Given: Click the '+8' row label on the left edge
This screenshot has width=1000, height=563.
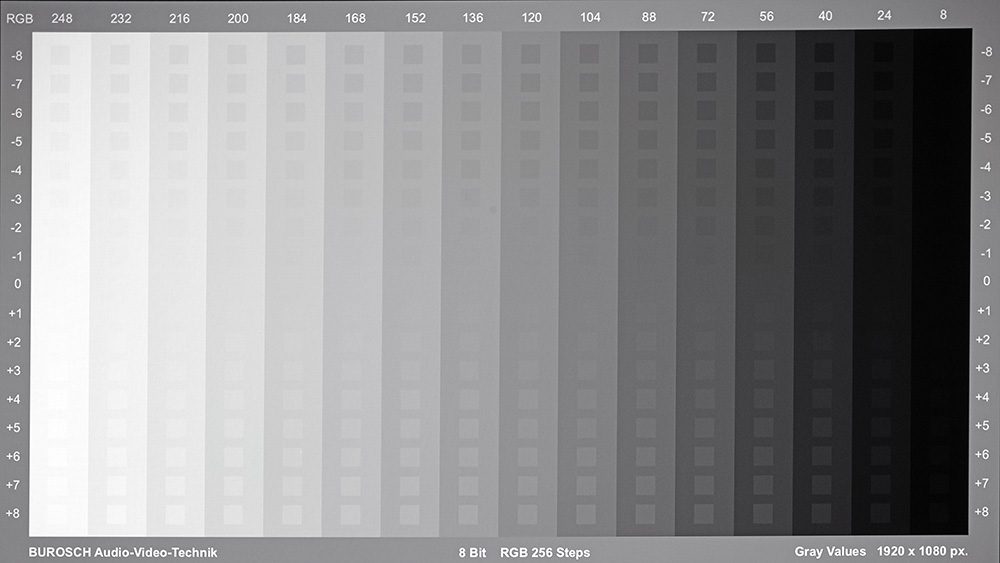Looking at the screenshot, I should pos(13,513).
